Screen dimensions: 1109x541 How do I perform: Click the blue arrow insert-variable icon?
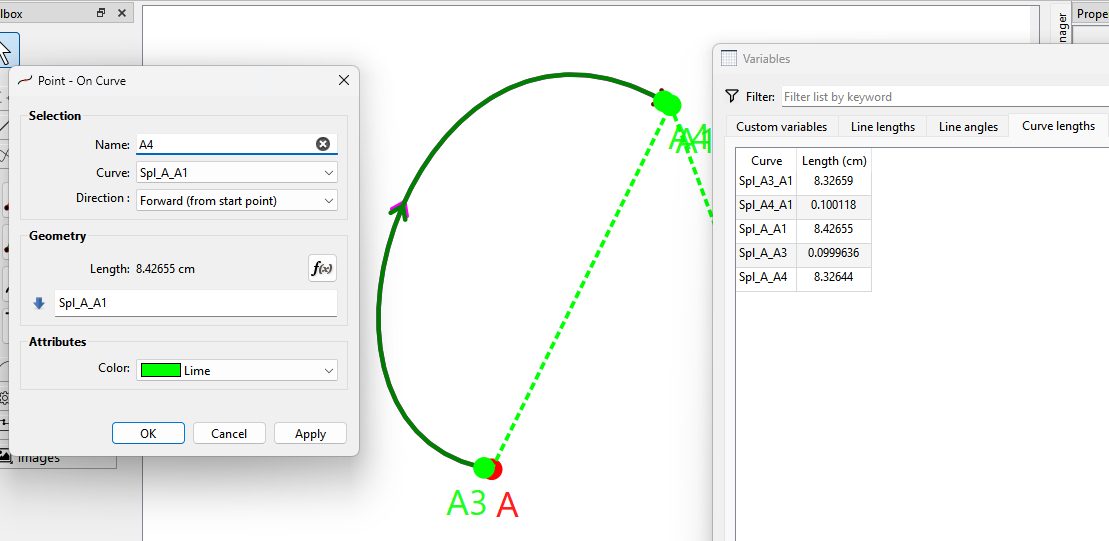[x=40, y=303]
